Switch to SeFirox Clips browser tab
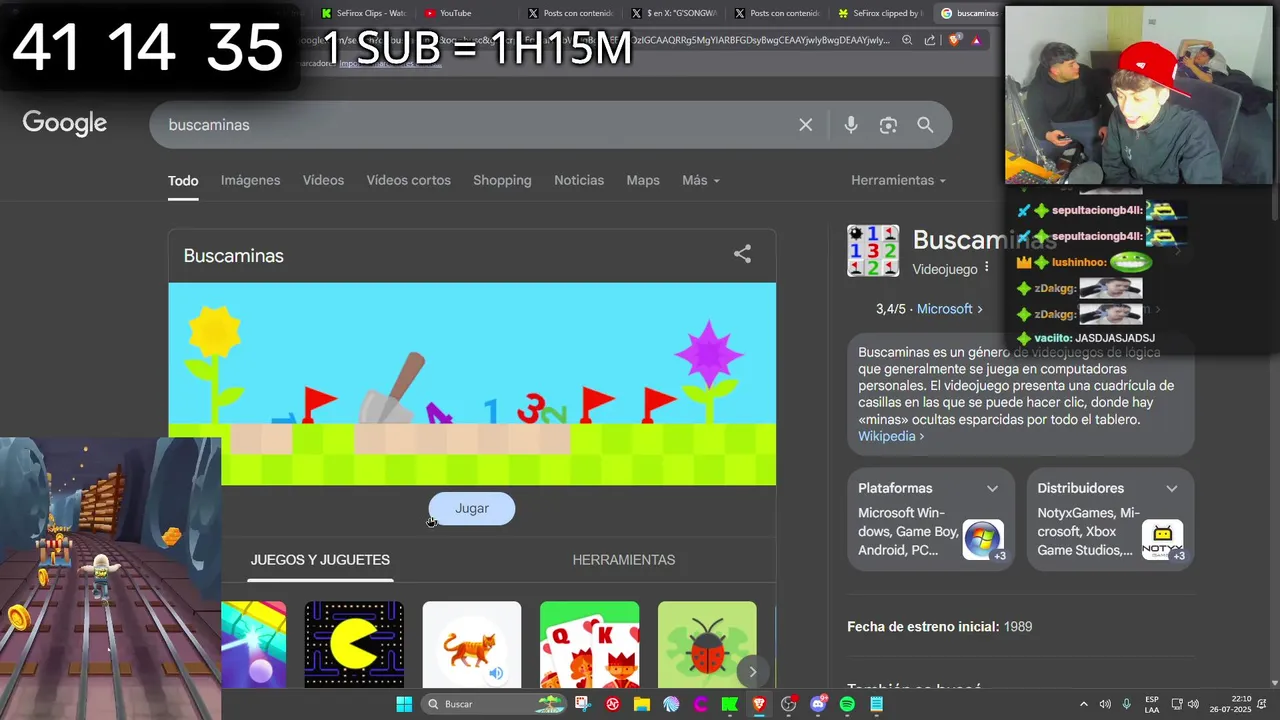The width and height of the screenshot is (1280, 720). [x=365, y=13]
